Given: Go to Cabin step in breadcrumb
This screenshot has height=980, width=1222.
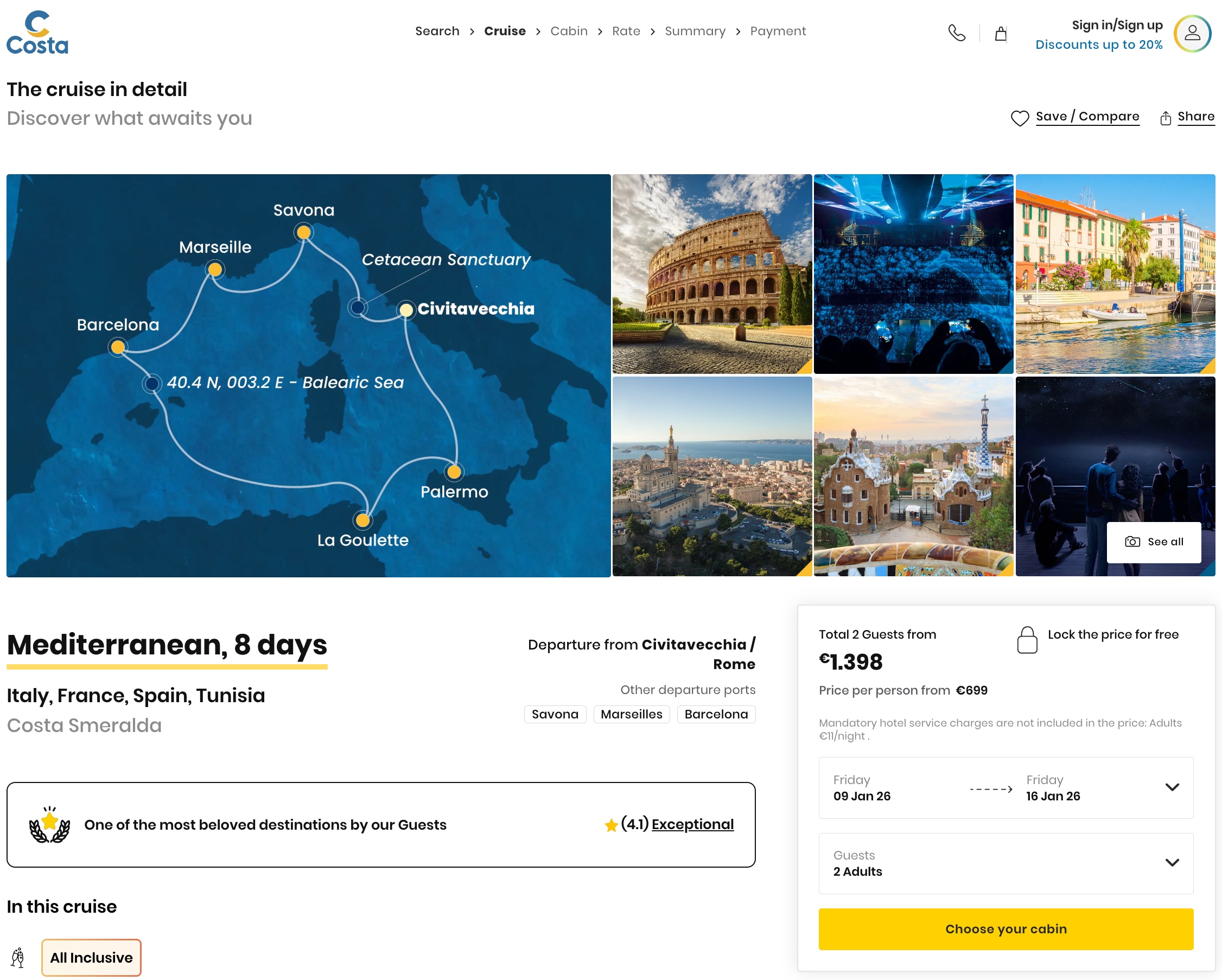Looking at the screenshot, I should coord(569,31).
